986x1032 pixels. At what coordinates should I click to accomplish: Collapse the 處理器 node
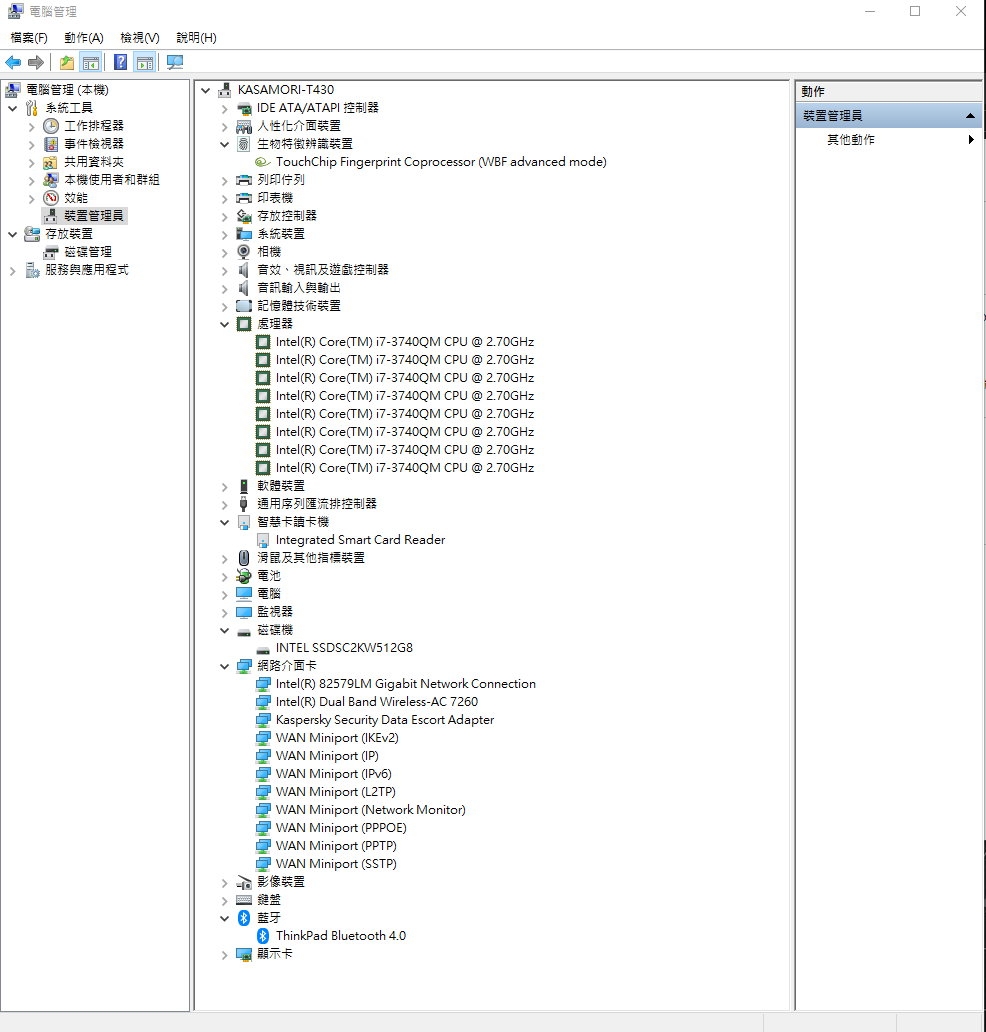point(224,324)
